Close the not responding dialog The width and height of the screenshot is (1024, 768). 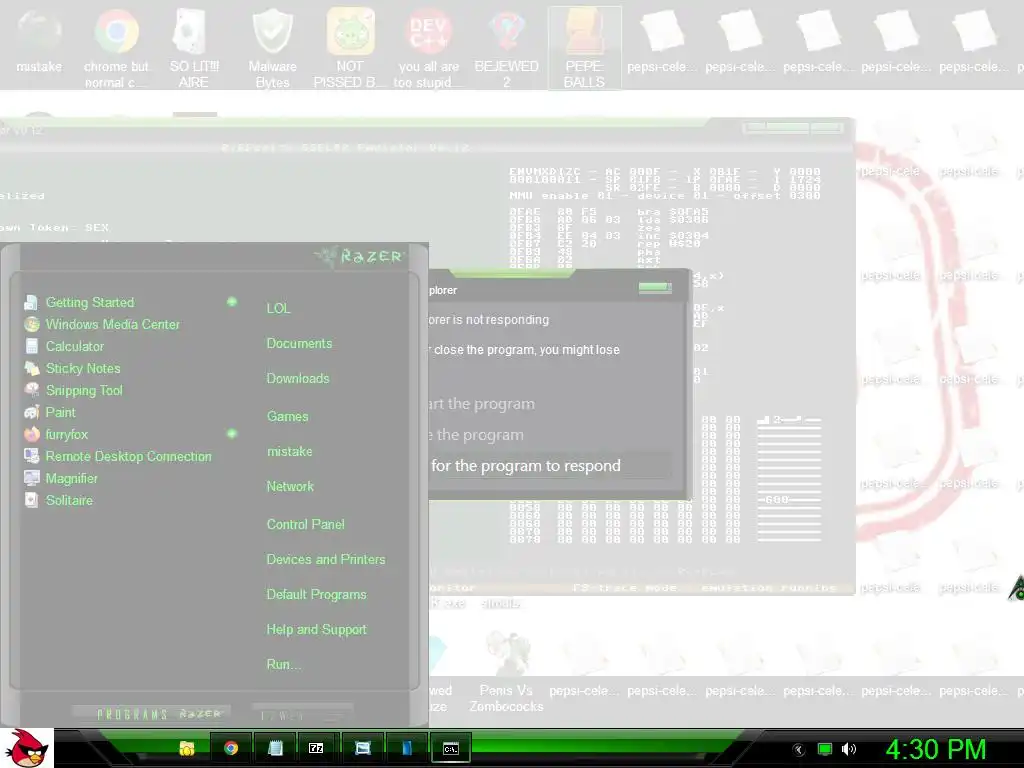point(655,287)
